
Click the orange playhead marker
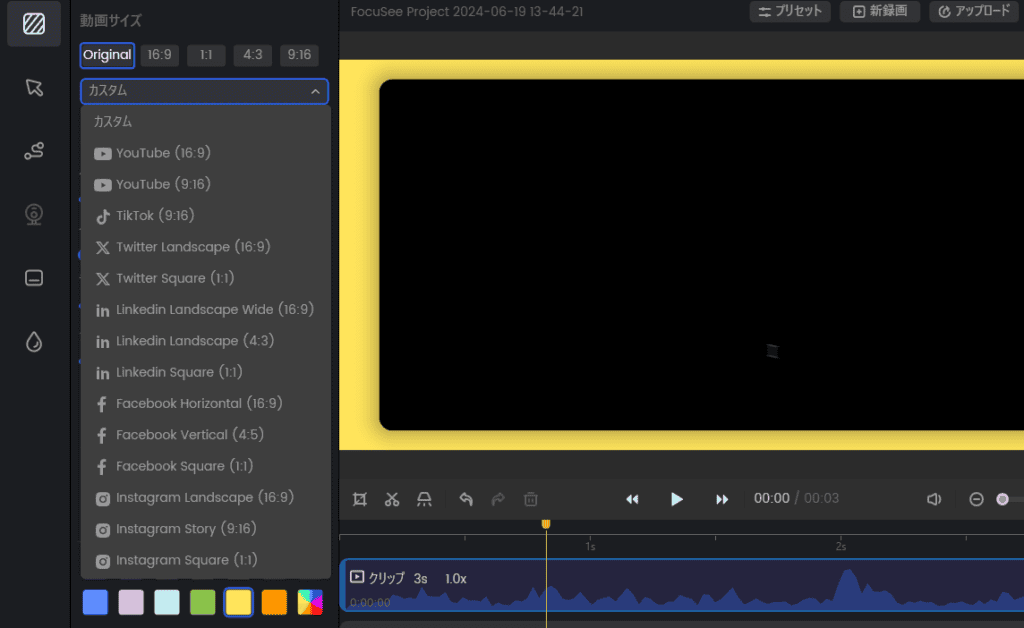[546, 524]
